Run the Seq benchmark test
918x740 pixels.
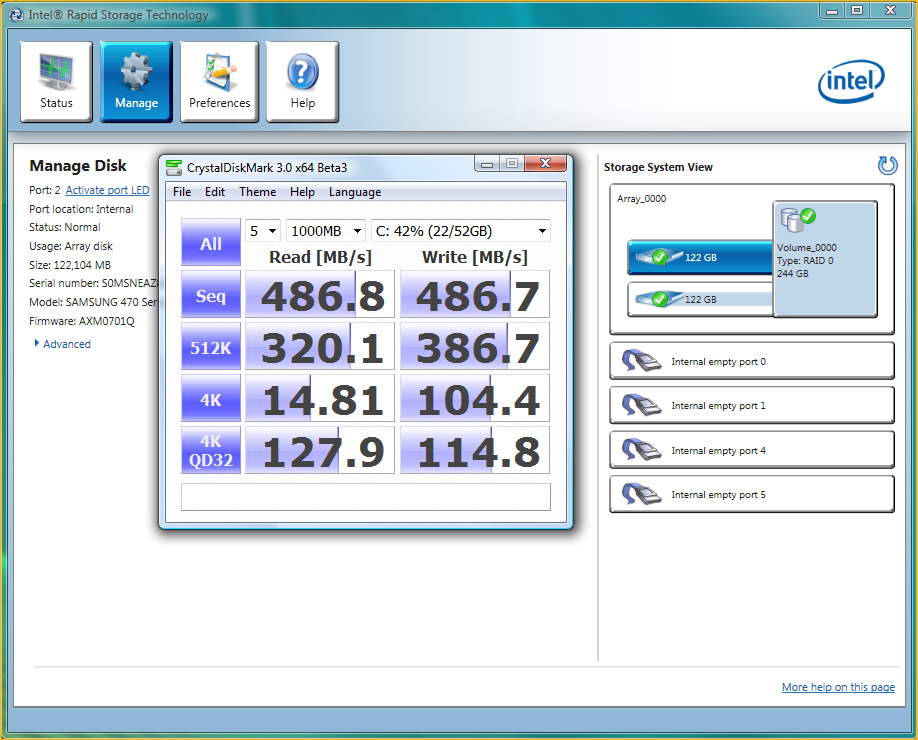[x=211, y=294]
